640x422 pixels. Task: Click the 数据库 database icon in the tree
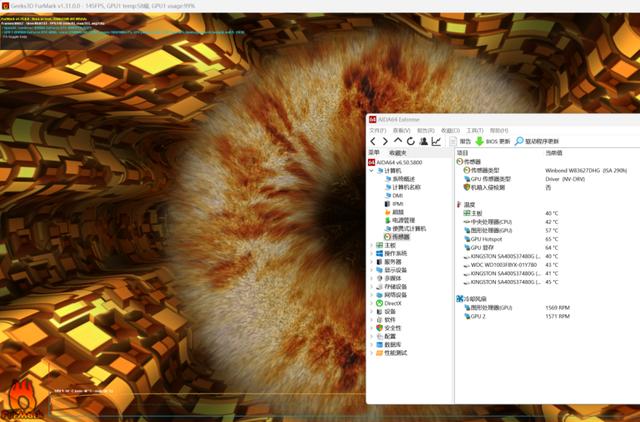click(x=380, y=344)
